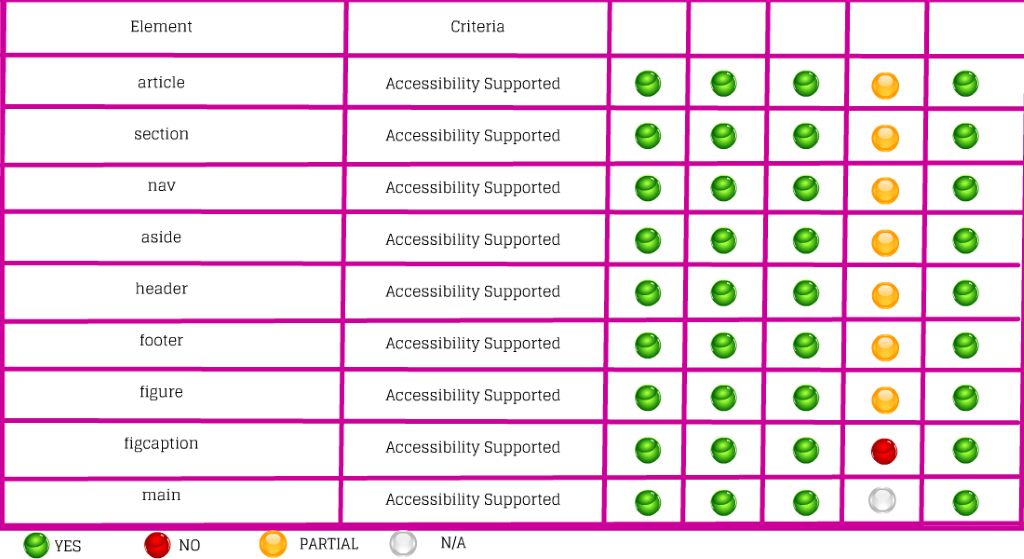
Task: Click the red NO legend icon
Action: tap(157, 545)
